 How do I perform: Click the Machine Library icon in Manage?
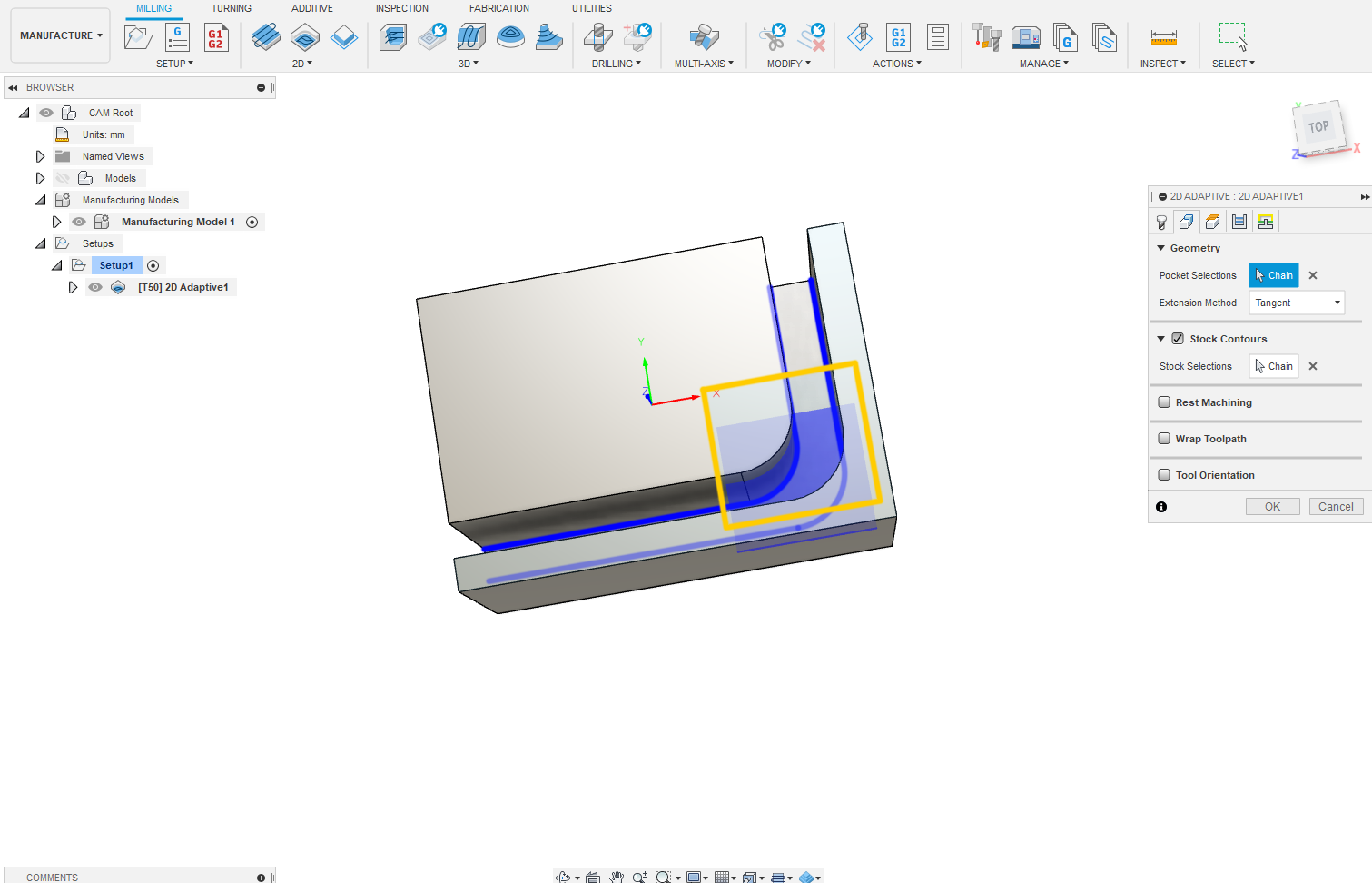tap(1025, 37)
